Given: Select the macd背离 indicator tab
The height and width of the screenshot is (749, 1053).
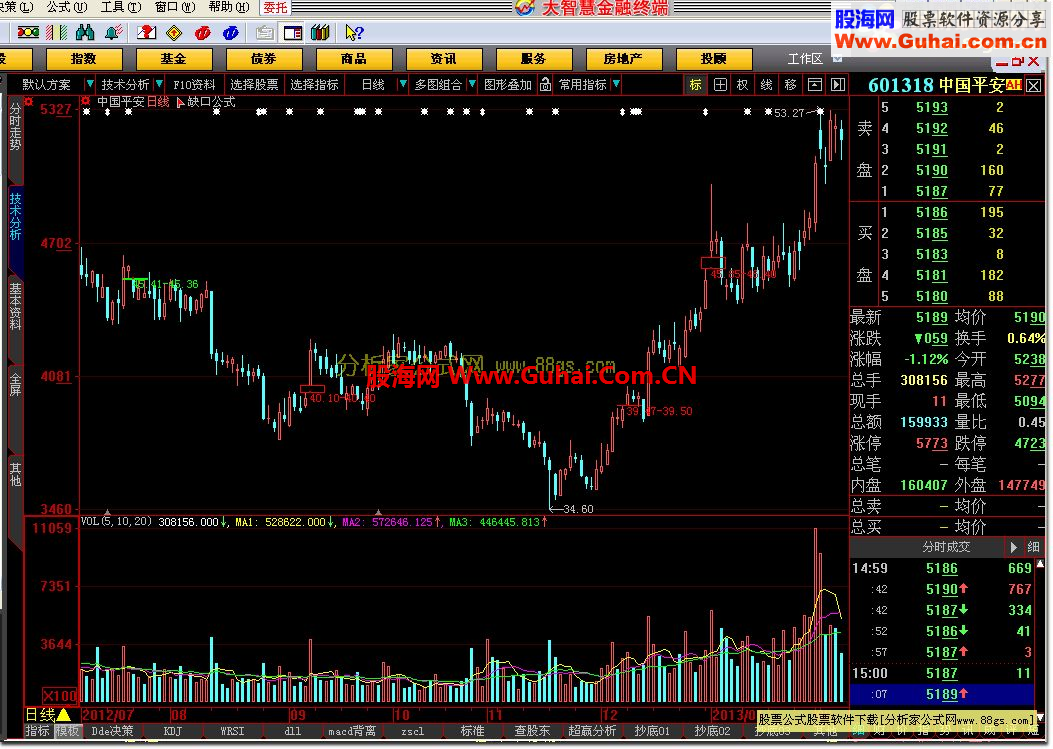Looking at the screenshot, I should point(351,731).
